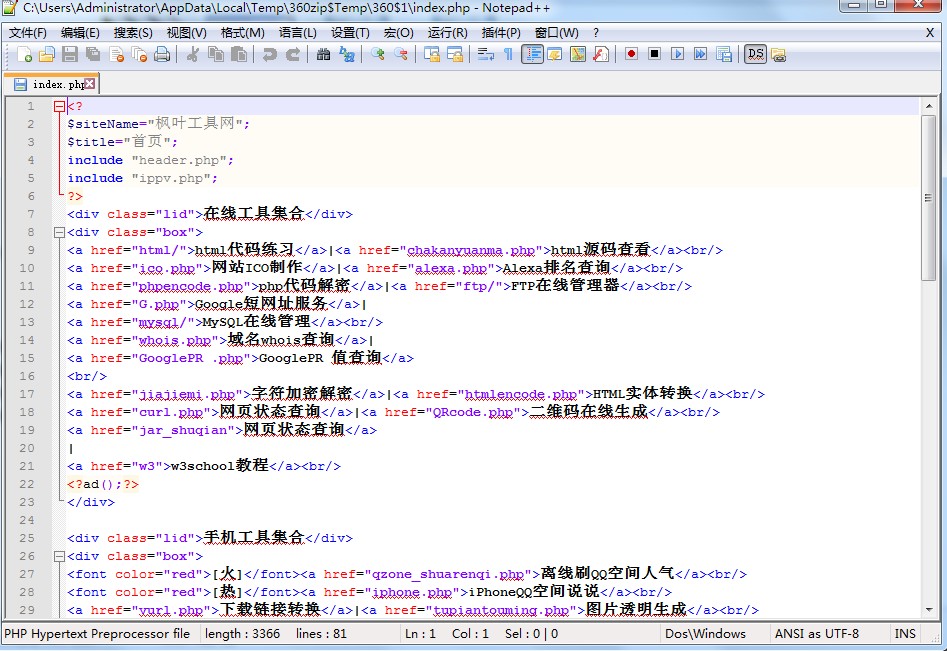The width and height of the screenshot is (947, 651).
Task: Toggle Show all characters pilcrow button
Action: click(508, 54)
